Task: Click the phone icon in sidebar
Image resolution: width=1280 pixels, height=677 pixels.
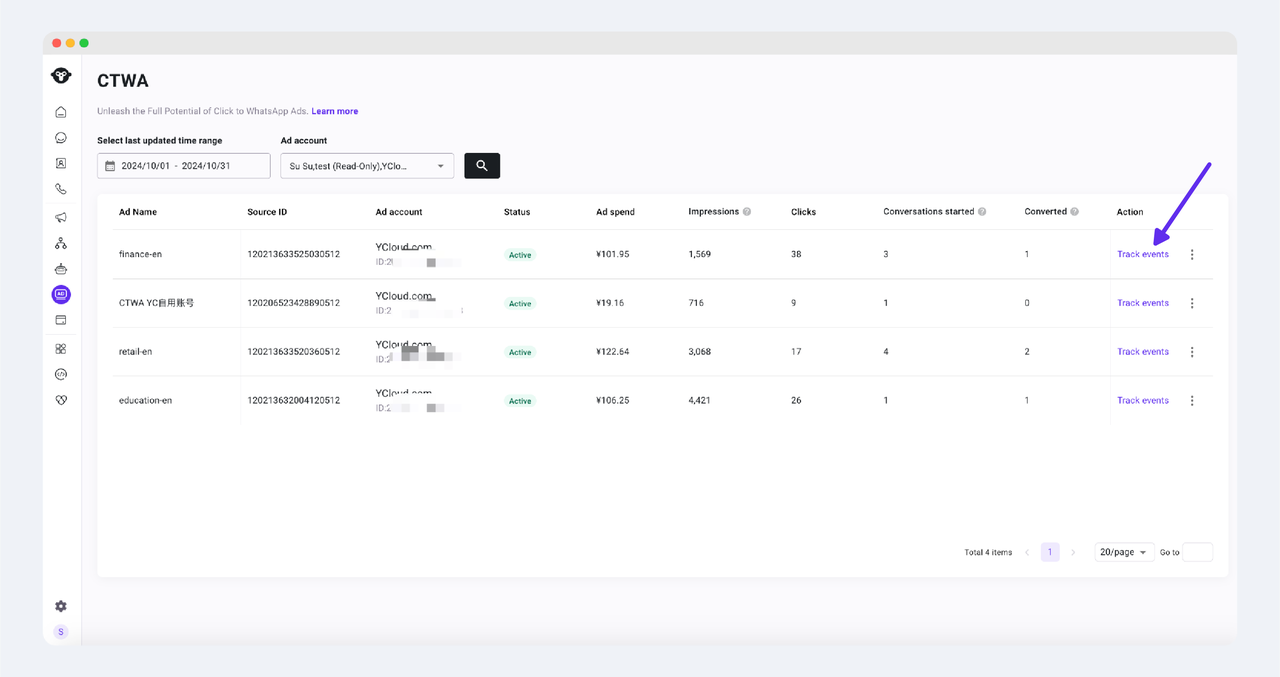Action: tap(61, 189)
